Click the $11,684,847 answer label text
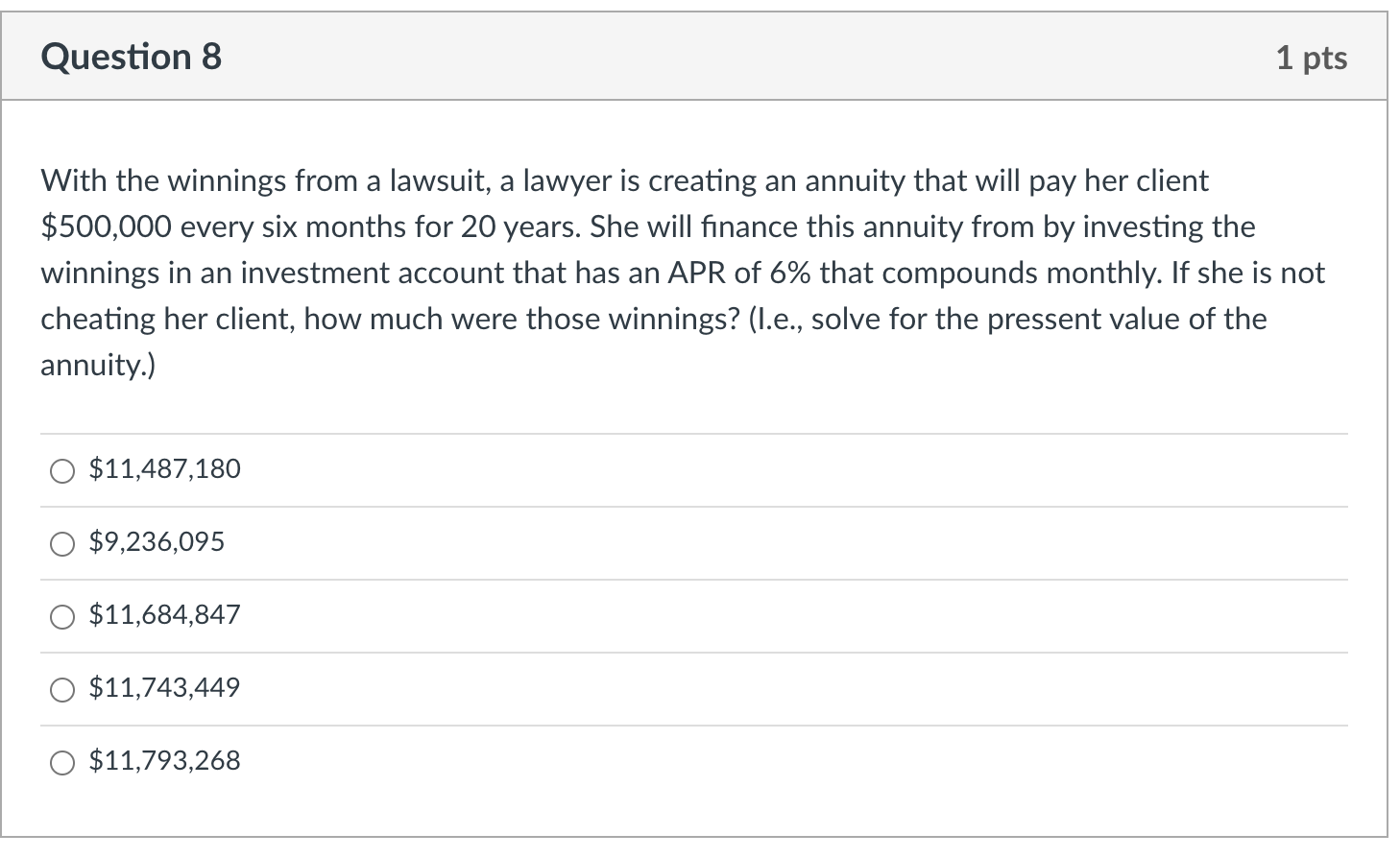The width and height of the screenshot is (1400, 858). pos(164,614)
